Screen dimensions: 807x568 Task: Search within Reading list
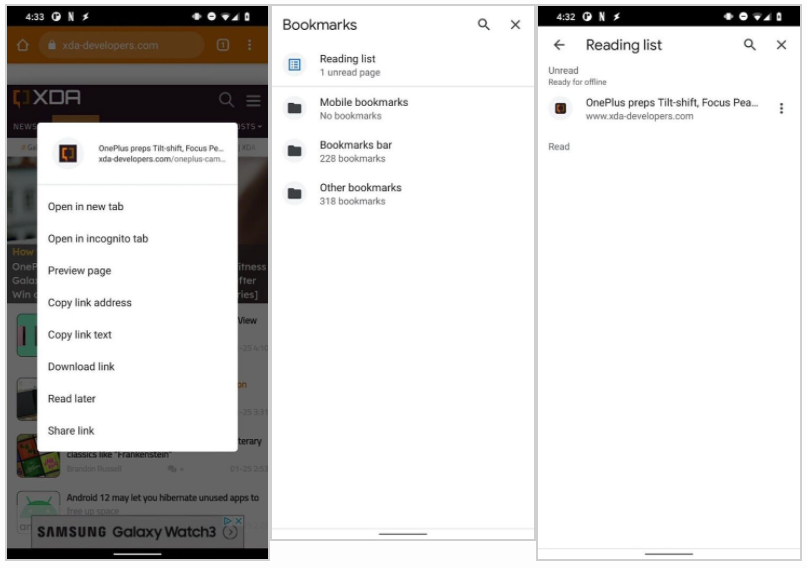750,45
